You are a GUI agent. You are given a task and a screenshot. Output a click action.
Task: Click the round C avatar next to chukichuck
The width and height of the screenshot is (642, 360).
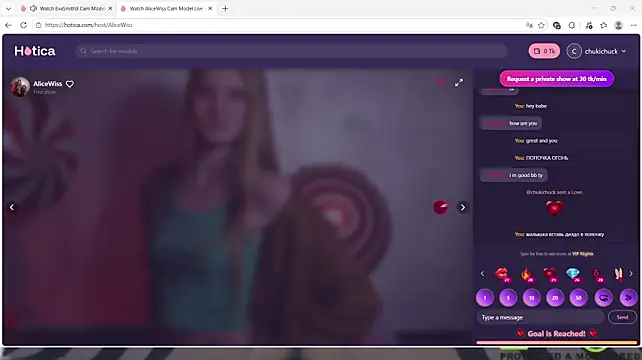(574, 51)
